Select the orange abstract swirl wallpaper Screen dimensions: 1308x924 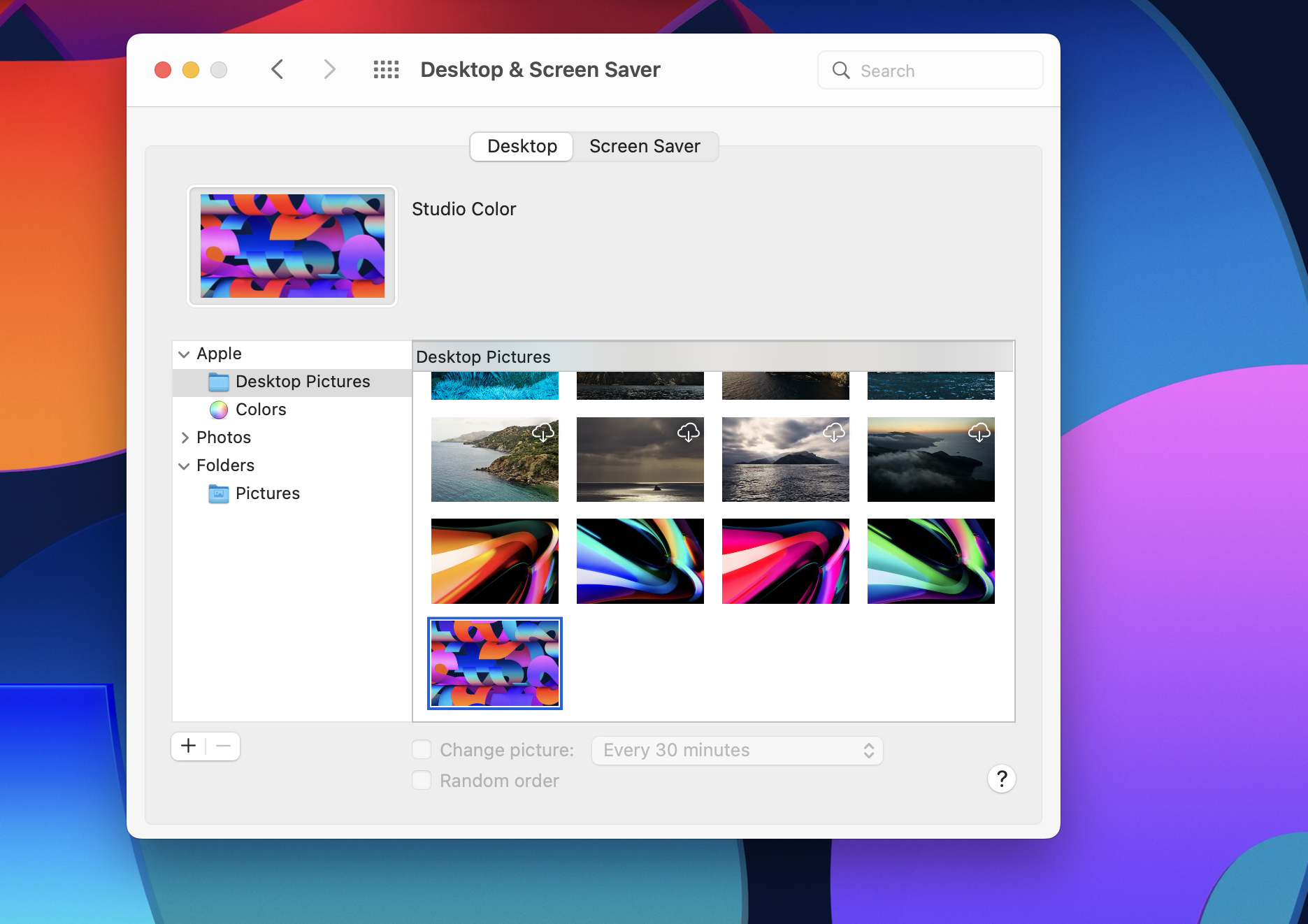point(495,561)
